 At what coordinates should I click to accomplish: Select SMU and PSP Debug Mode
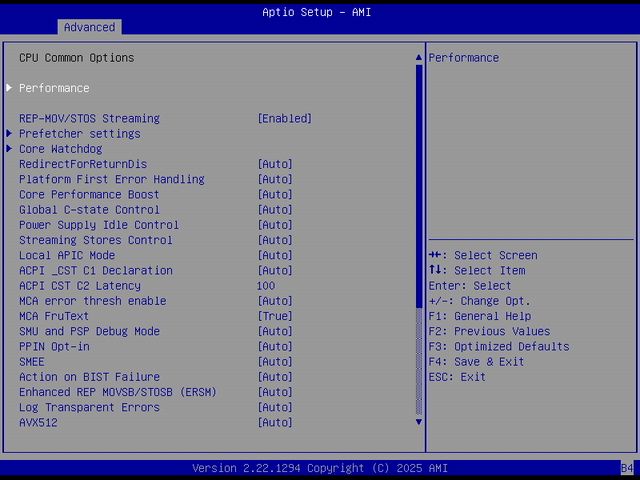pos(89,331)
